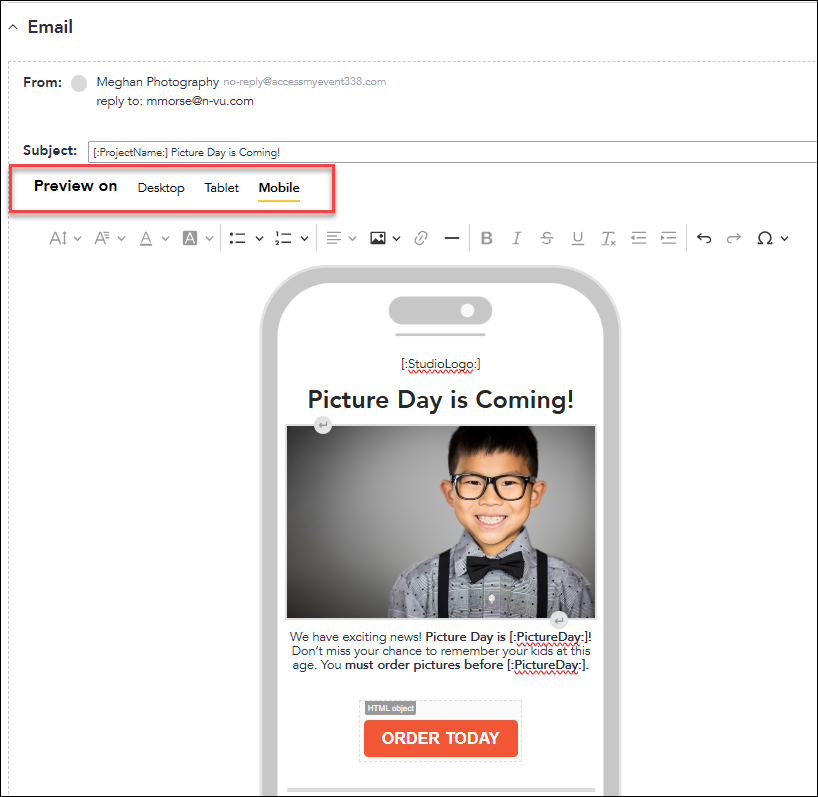Decrease the indent

(x=639, y=238)
